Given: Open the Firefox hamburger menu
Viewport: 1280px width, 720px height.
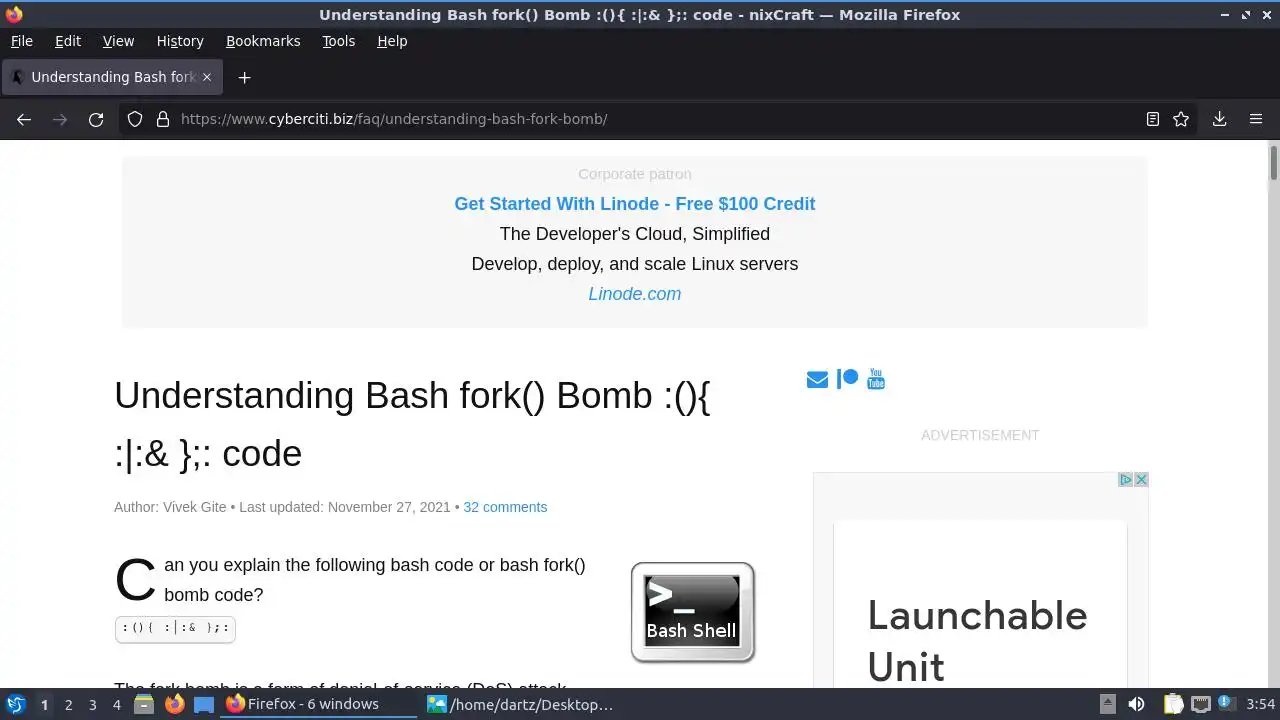Looking at the screenshot, I should pyautogui.click(x=1256, y=119).
